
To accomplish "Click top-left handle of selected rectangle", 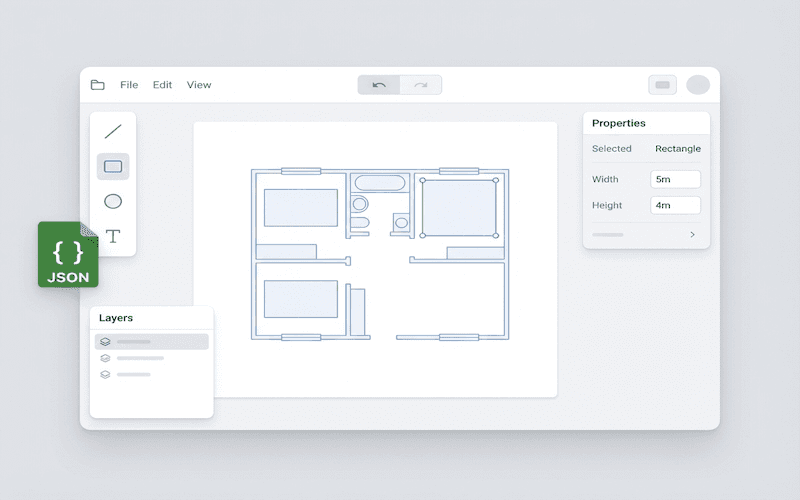I will pos(422,180).
